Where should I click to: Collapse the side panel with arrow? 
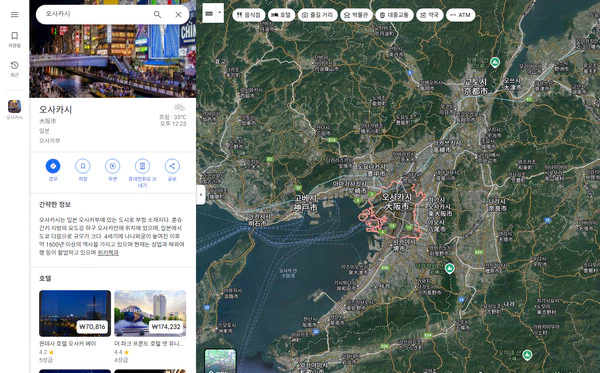point(201,194)
